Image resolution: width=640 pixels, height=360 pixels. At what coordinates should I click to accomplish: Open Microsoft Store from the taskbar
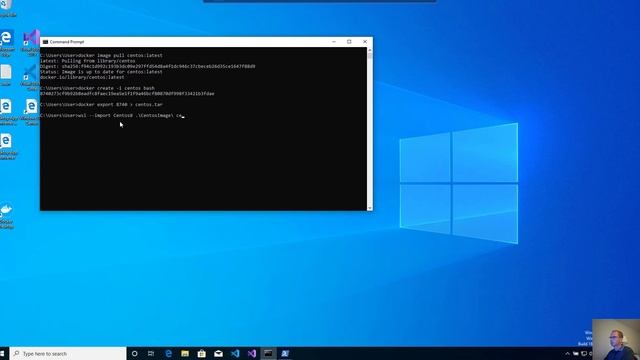coord(202,353)
